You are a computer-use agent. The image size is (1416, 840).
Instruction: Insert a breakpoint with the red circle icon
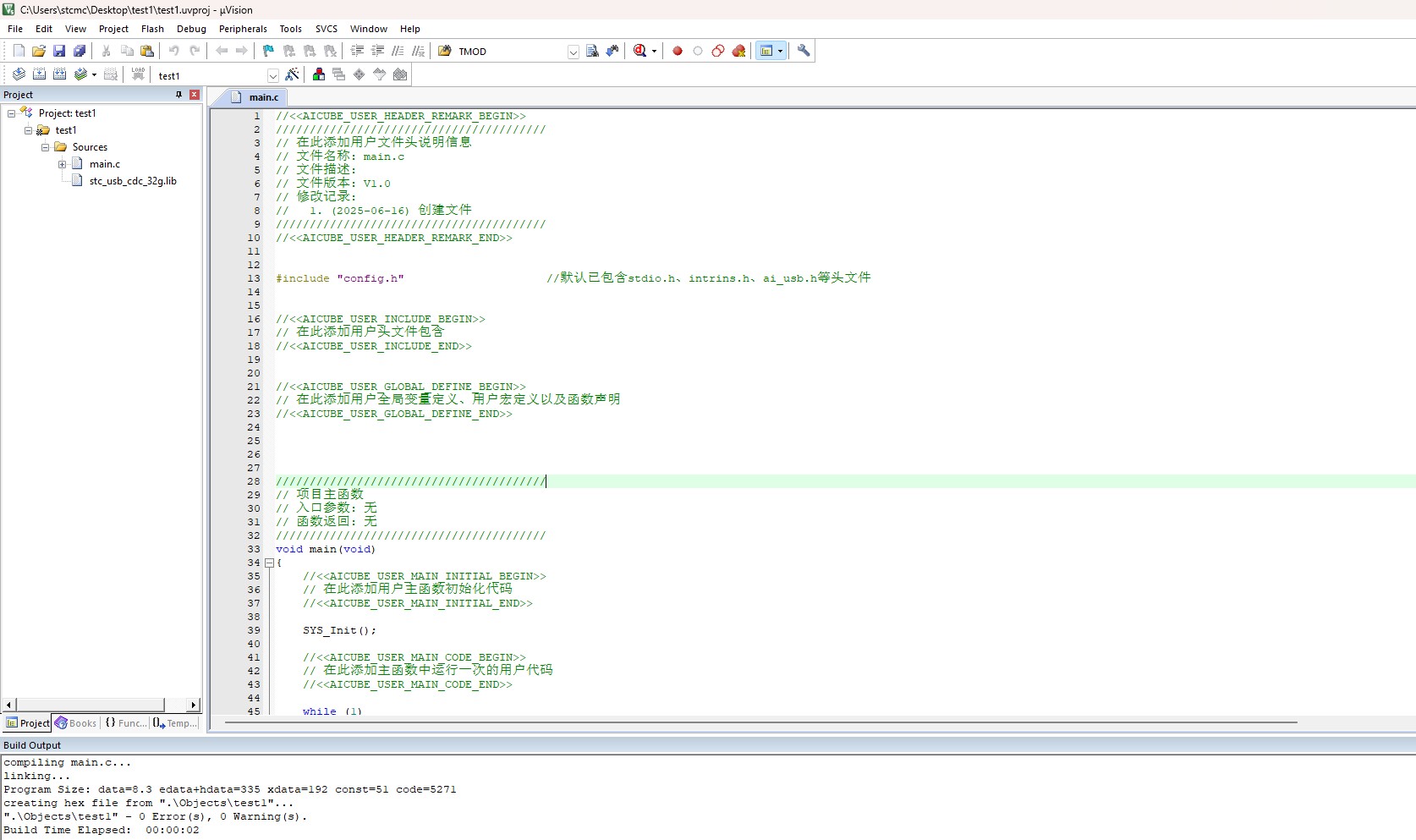(x=678, y=51)
